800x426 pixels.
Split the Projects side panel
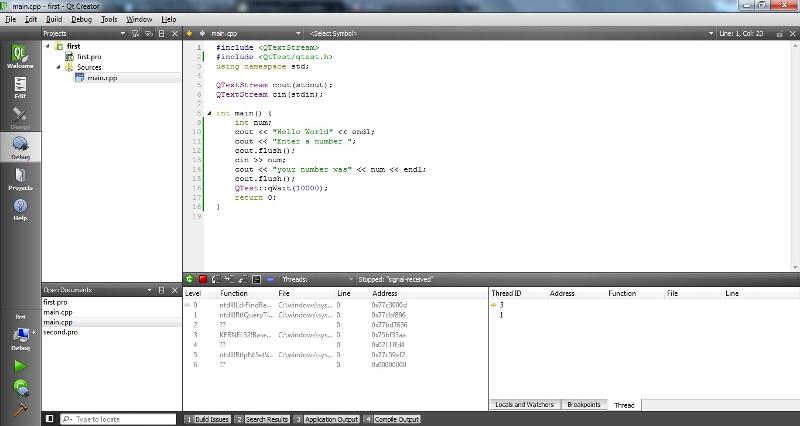(162, 33)
